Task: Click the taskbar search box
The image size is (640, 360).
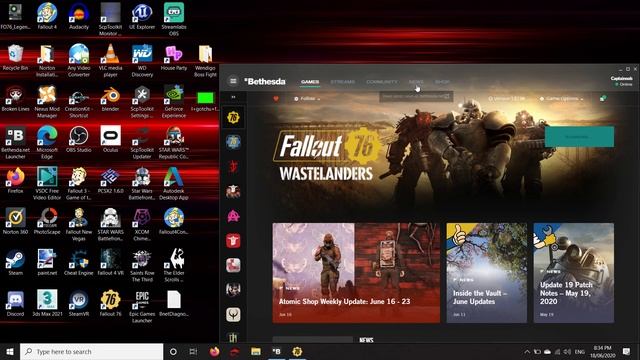Action: (91, 351)
